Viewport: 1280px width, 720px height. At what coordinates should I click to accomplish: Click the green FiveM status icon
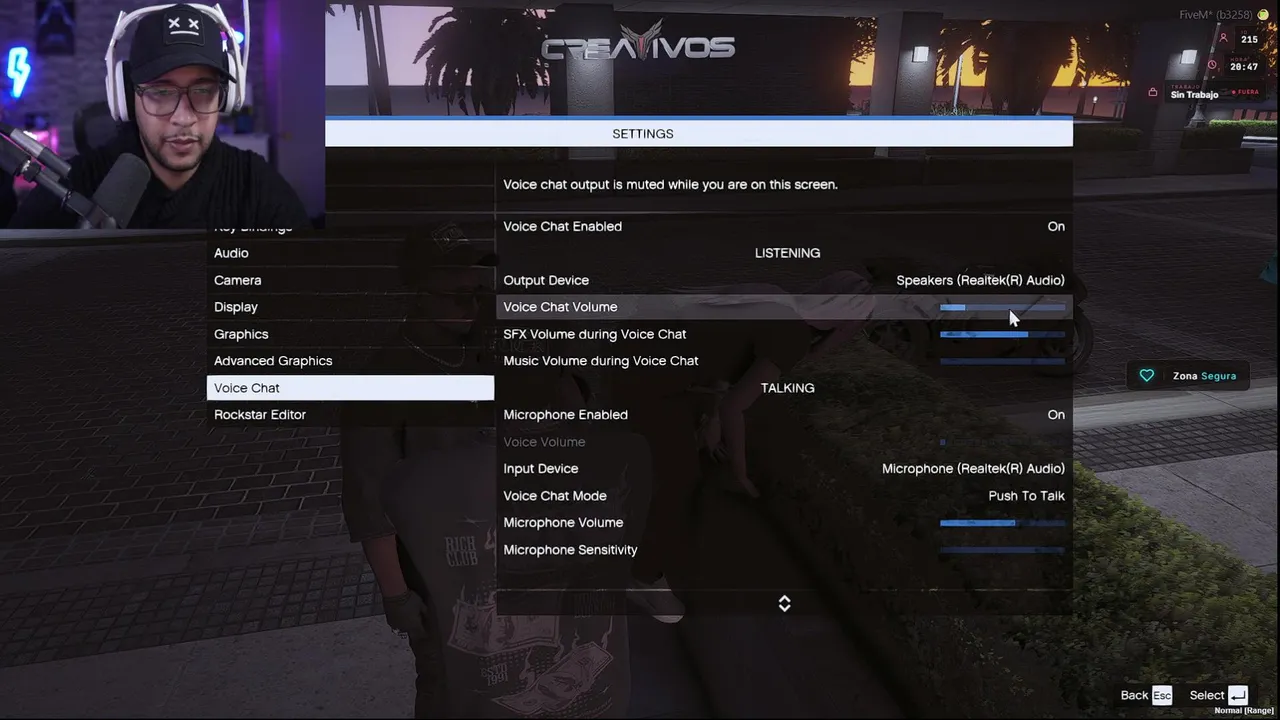[x=1262, y=14]
